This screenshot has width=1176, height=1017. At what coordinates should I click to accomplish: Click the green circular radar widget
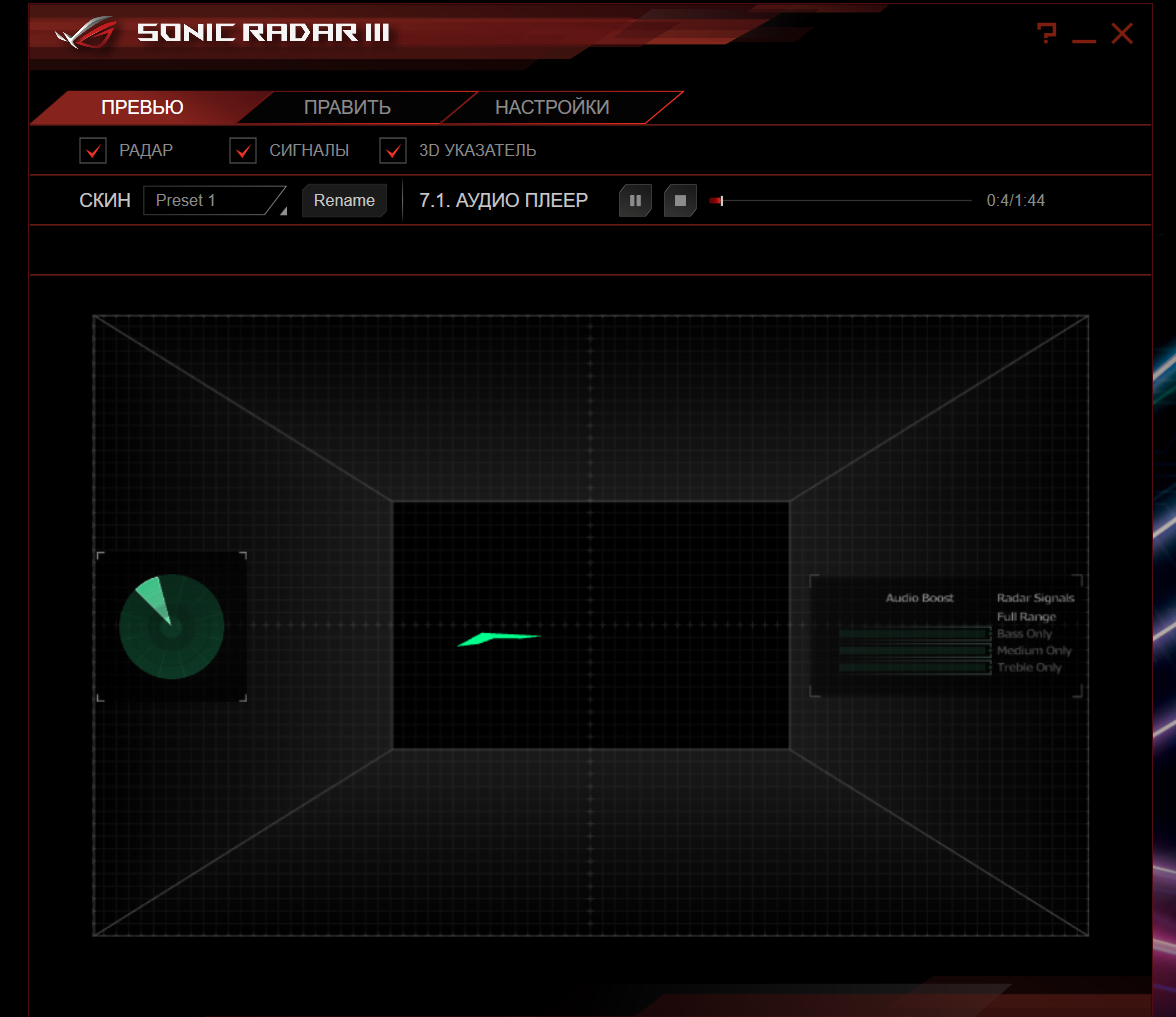pos(171,627)
